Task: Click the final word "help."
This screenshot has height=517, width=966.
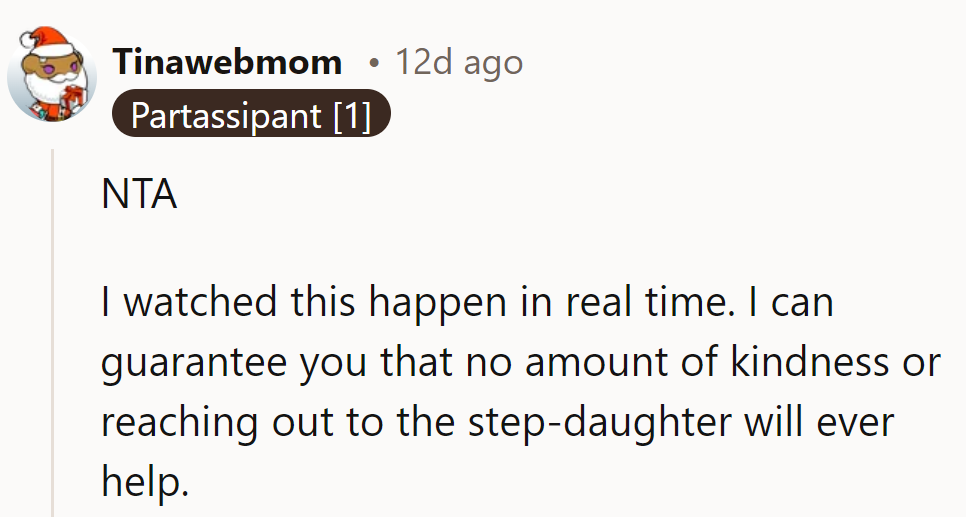Action: [145, 482]
